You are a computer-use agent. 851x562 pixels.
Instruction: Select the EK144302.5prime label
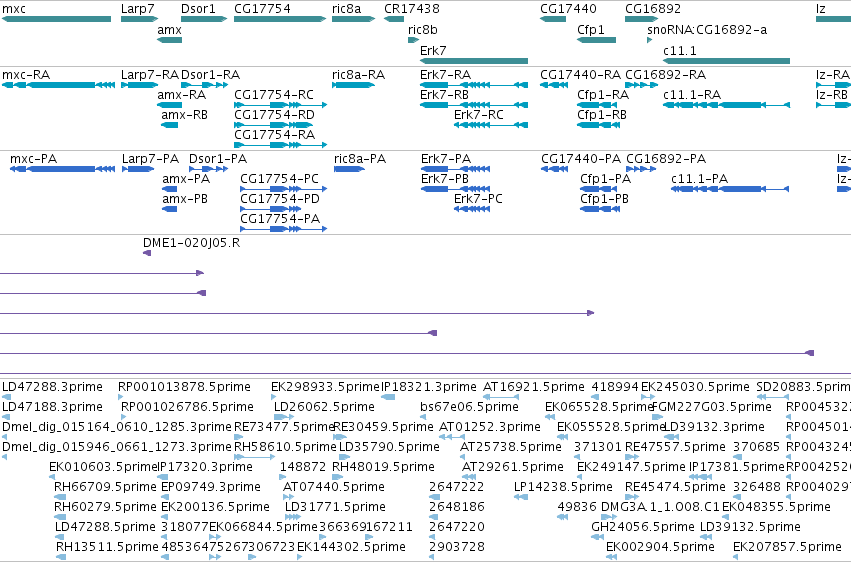351,547
